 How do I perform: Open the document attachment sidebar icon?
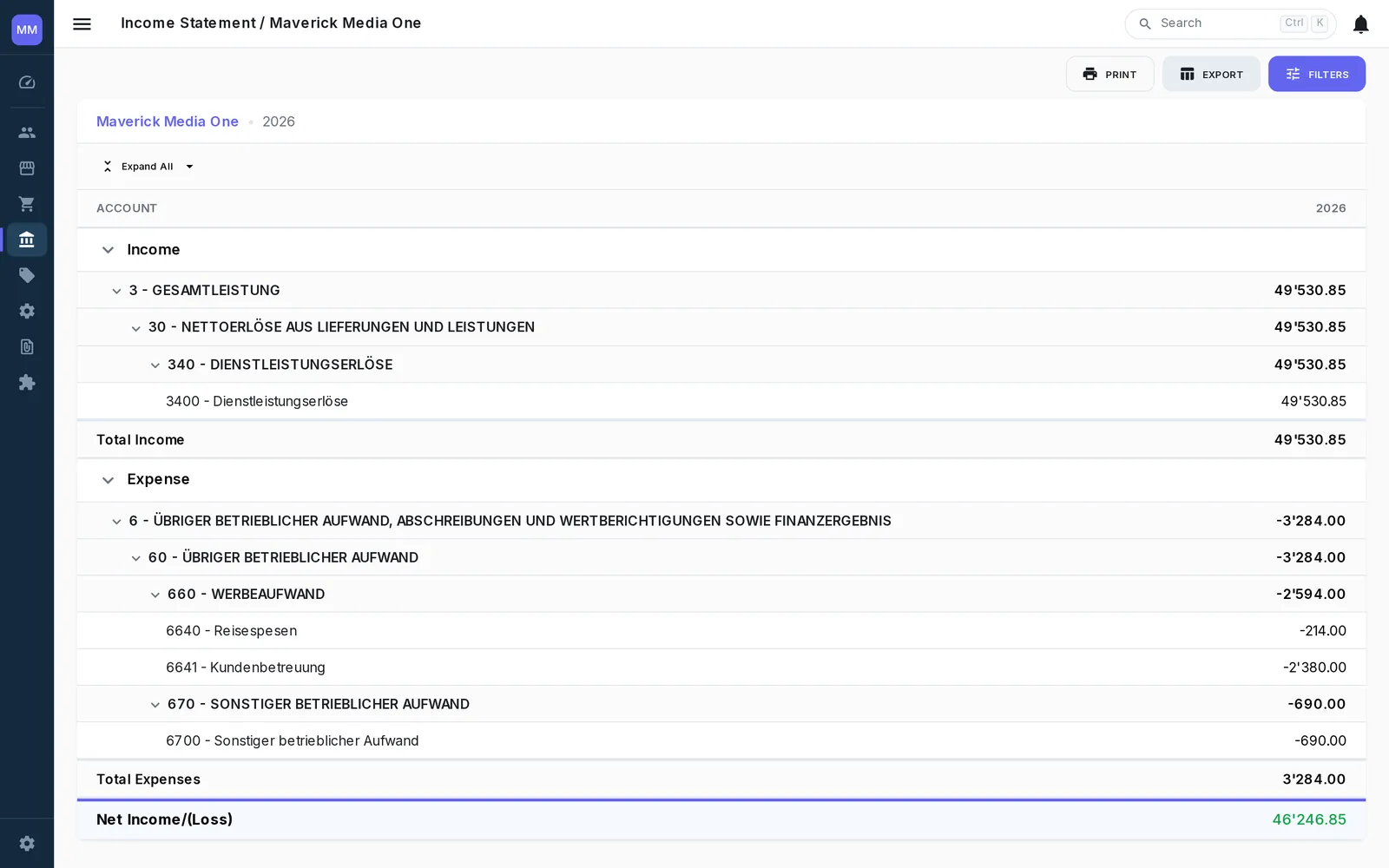(27, 346)
